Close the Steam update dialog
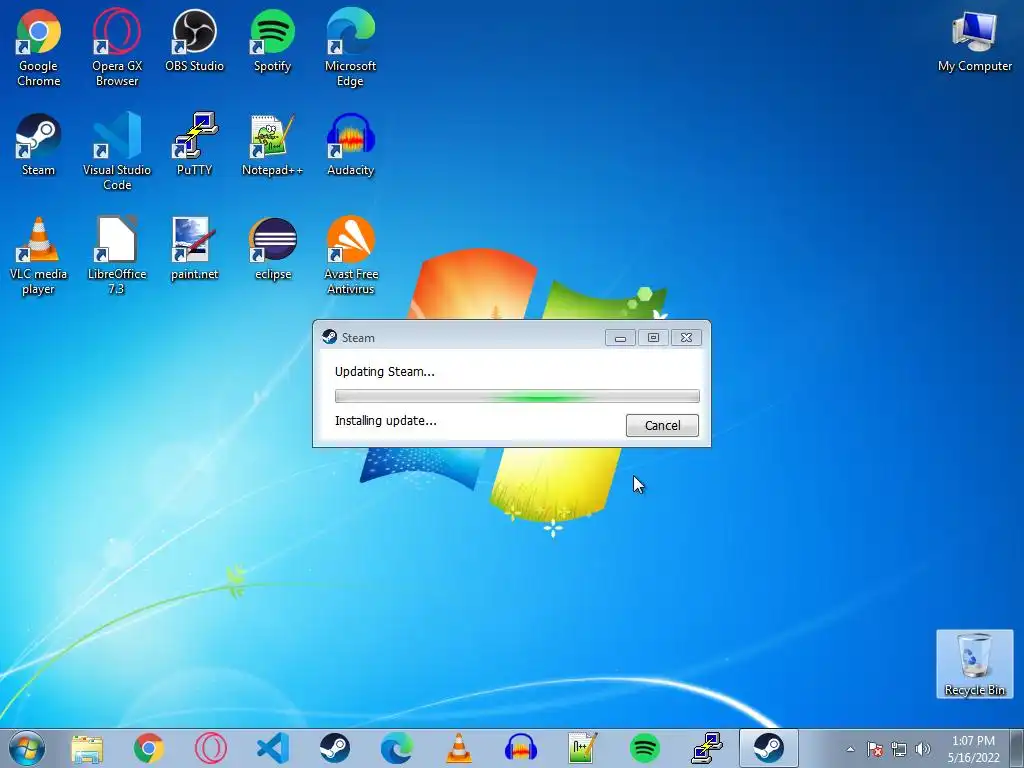 686,338
